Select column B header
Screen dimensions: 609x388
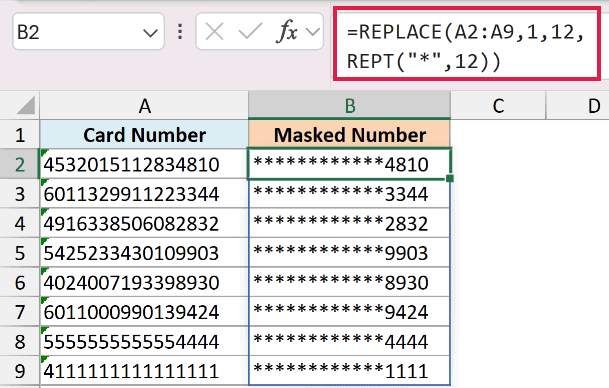(350, 106)
